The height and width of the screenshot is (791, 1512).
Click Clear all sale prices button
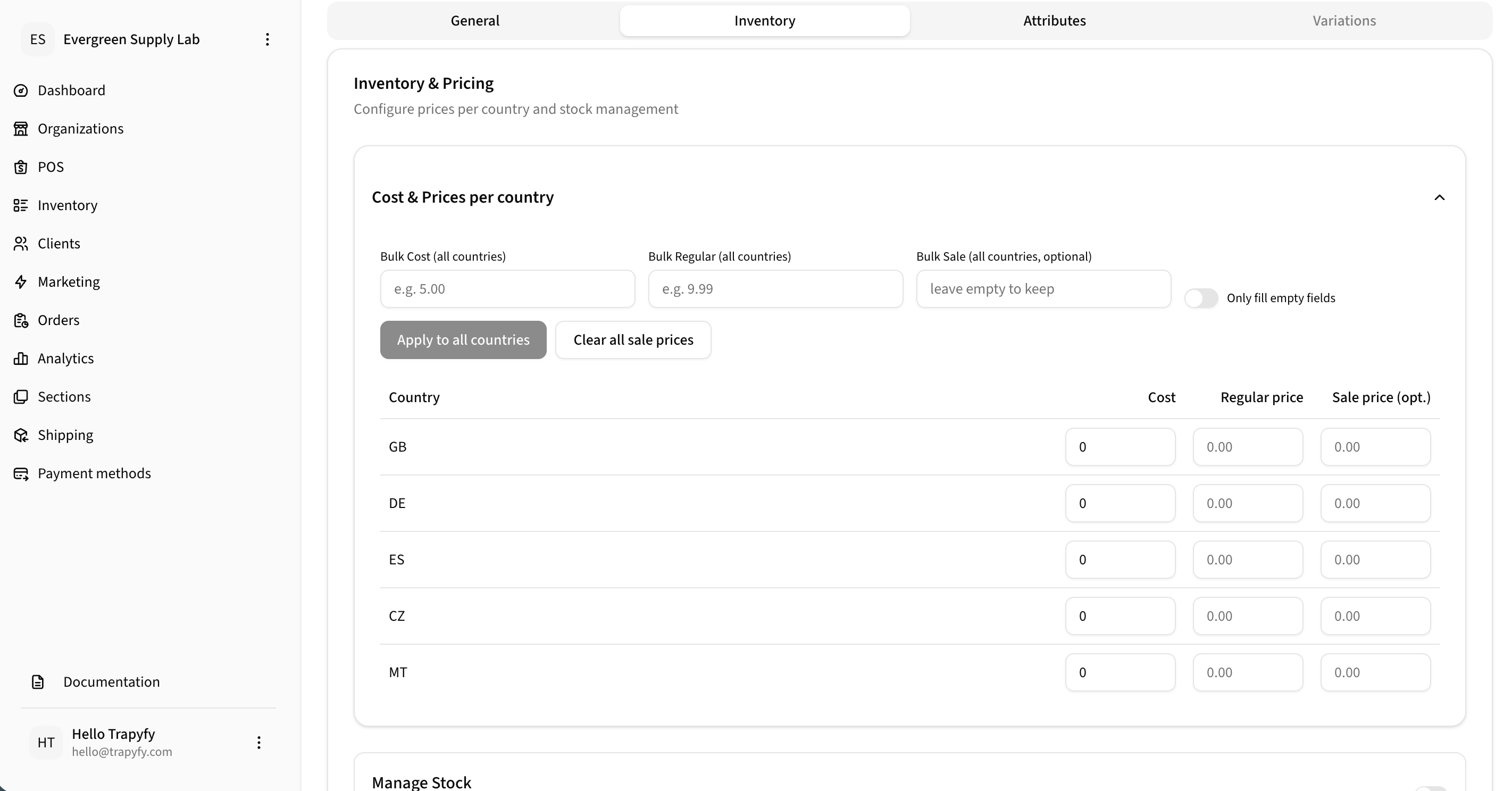(x=633, y=340)
